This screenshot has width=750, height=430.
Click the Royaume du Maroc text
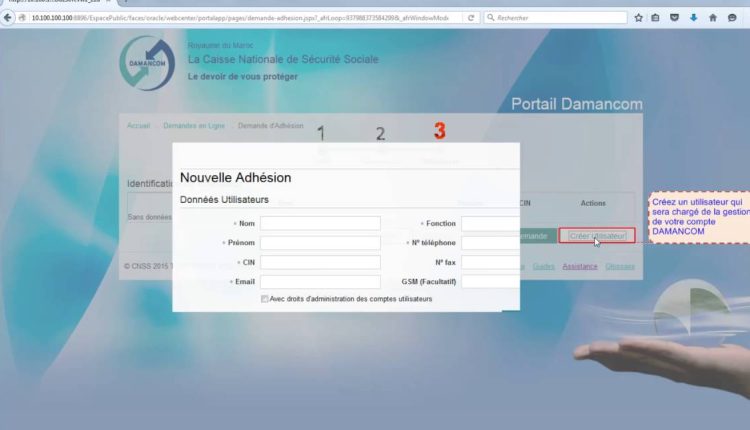pos(221,45)
